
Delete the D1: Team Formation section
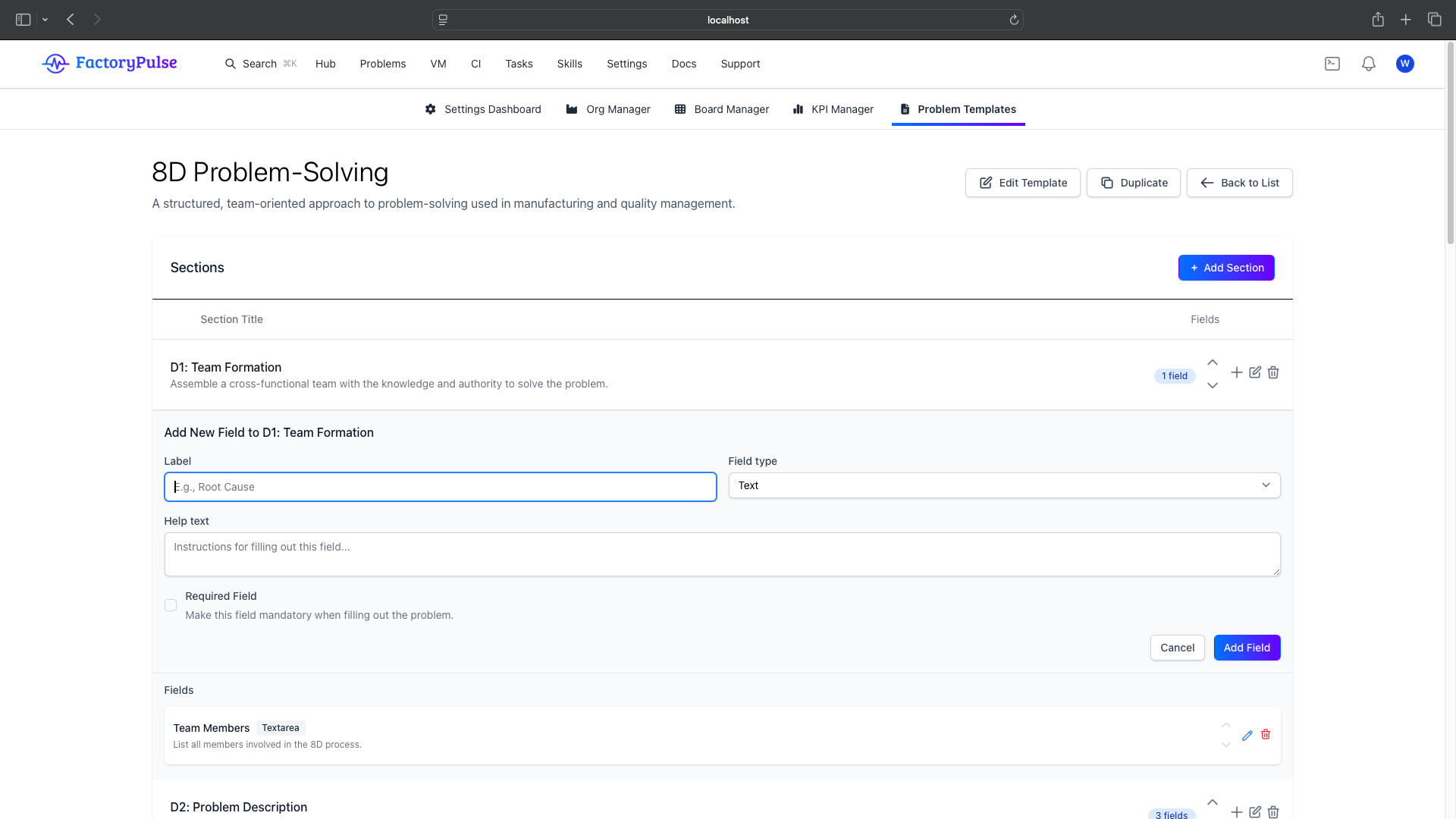1273,372
